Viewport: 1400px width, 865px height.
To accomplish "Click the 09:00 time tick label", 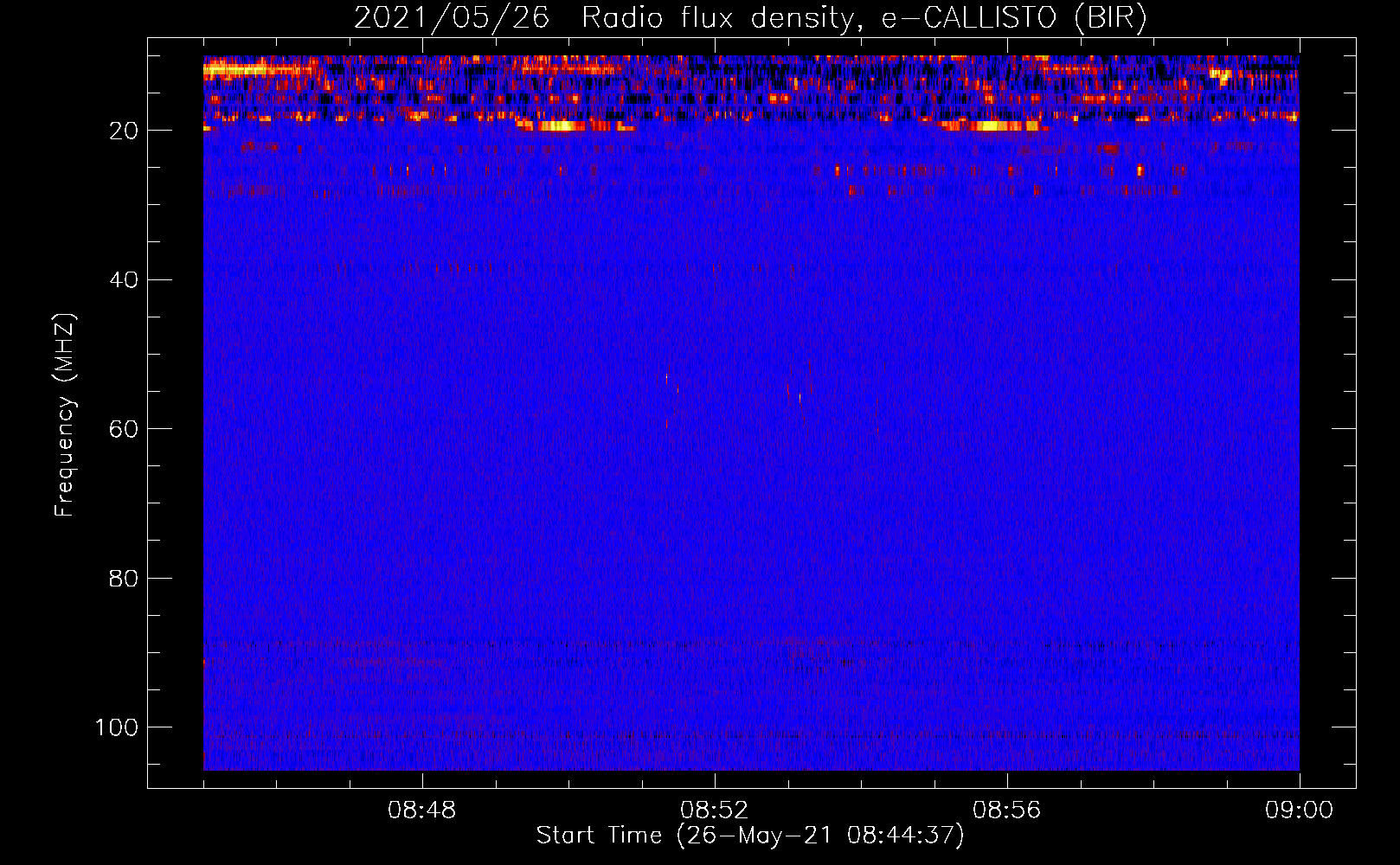I will 1299,811.
